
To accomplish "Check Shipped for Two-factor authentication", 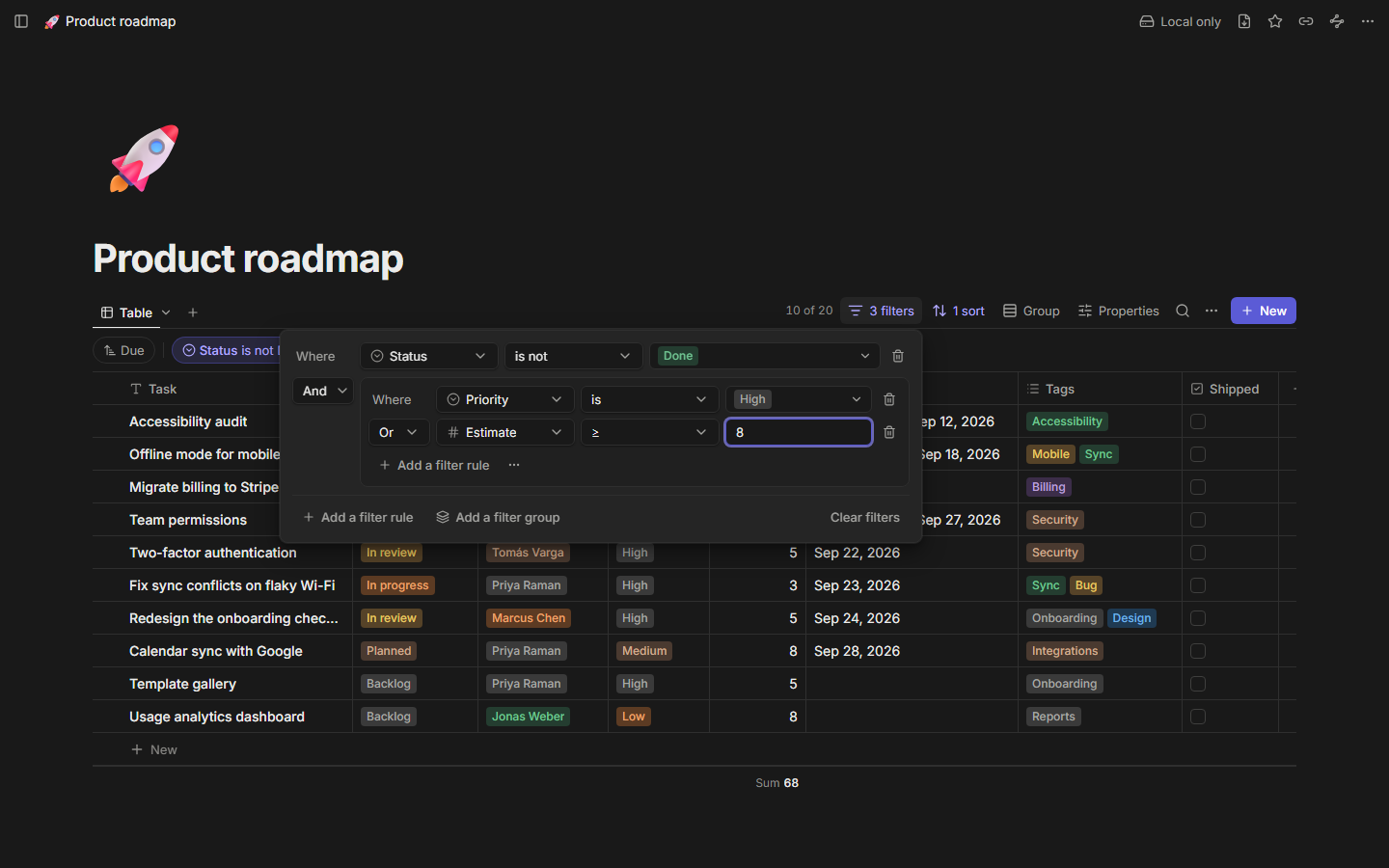I will (1198, 553).
